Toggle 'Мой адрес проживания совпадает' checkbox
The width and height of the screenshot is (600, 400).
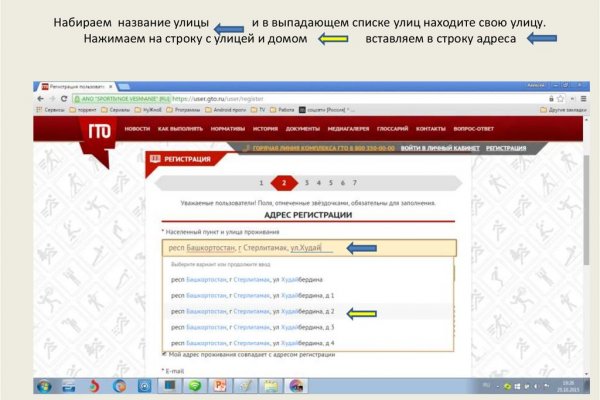click(x=165, y=354)
